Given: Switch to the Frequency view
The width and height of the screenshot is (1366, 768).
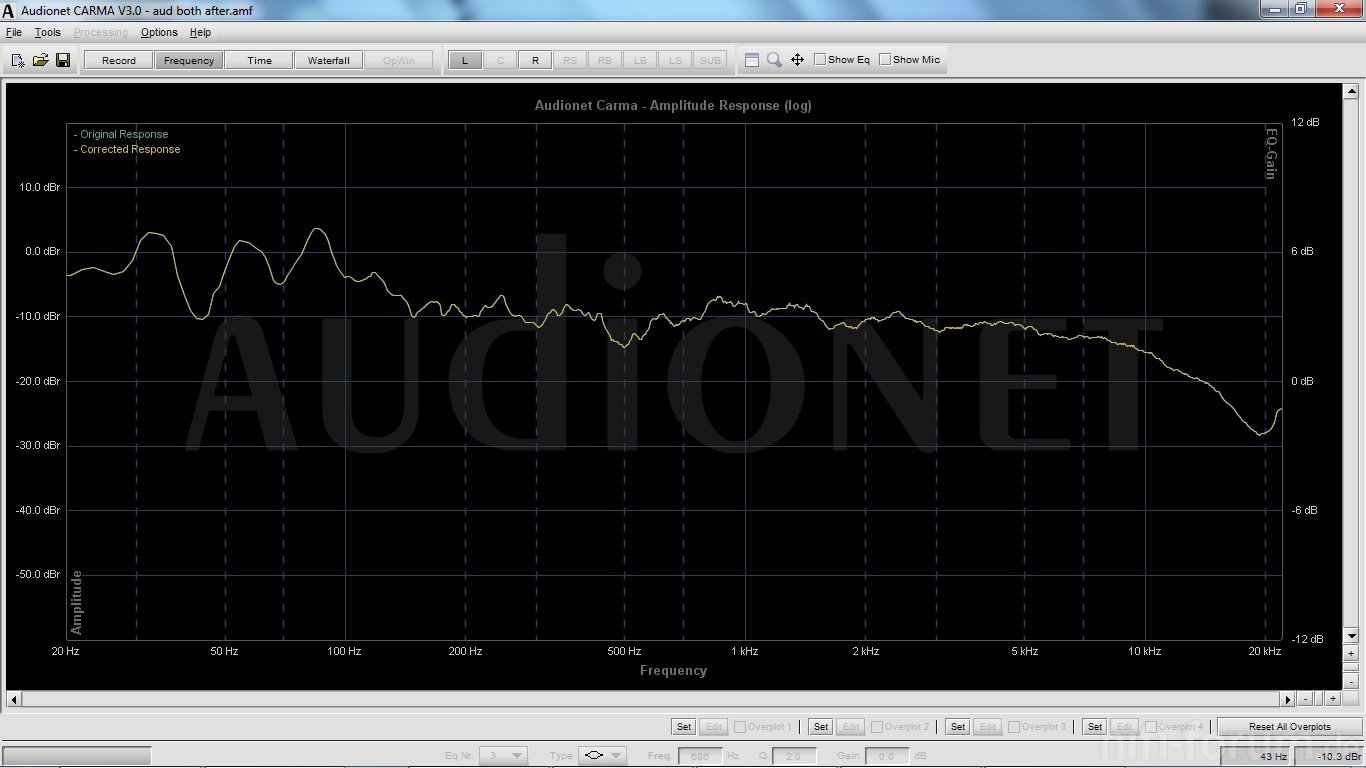Looking at the screenshot, I should pos(189,60).
